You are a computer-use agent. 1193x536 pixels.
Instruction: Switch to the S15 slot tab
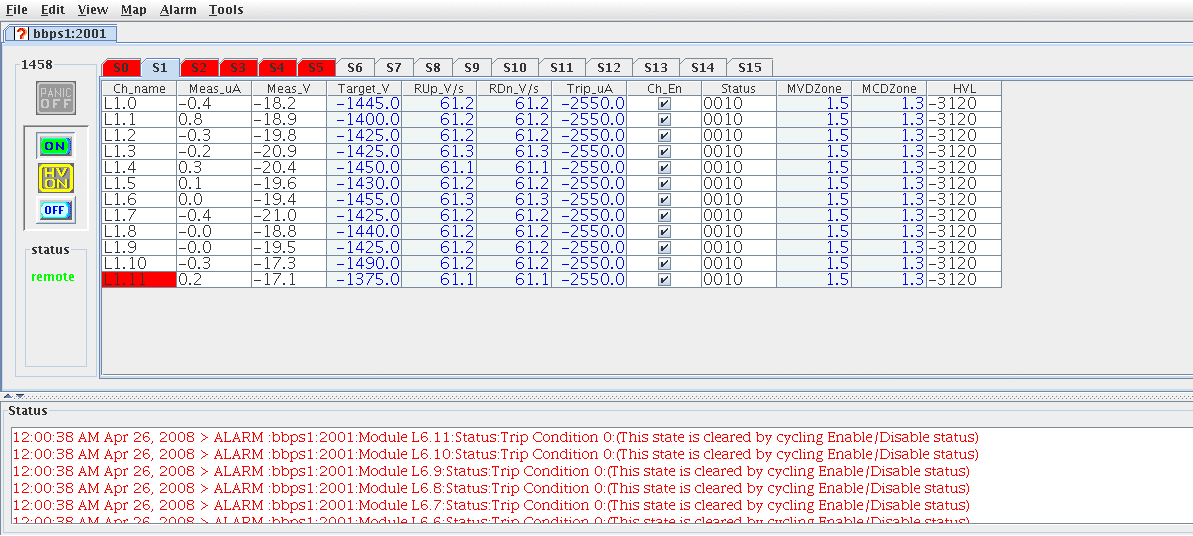point(750,68)
